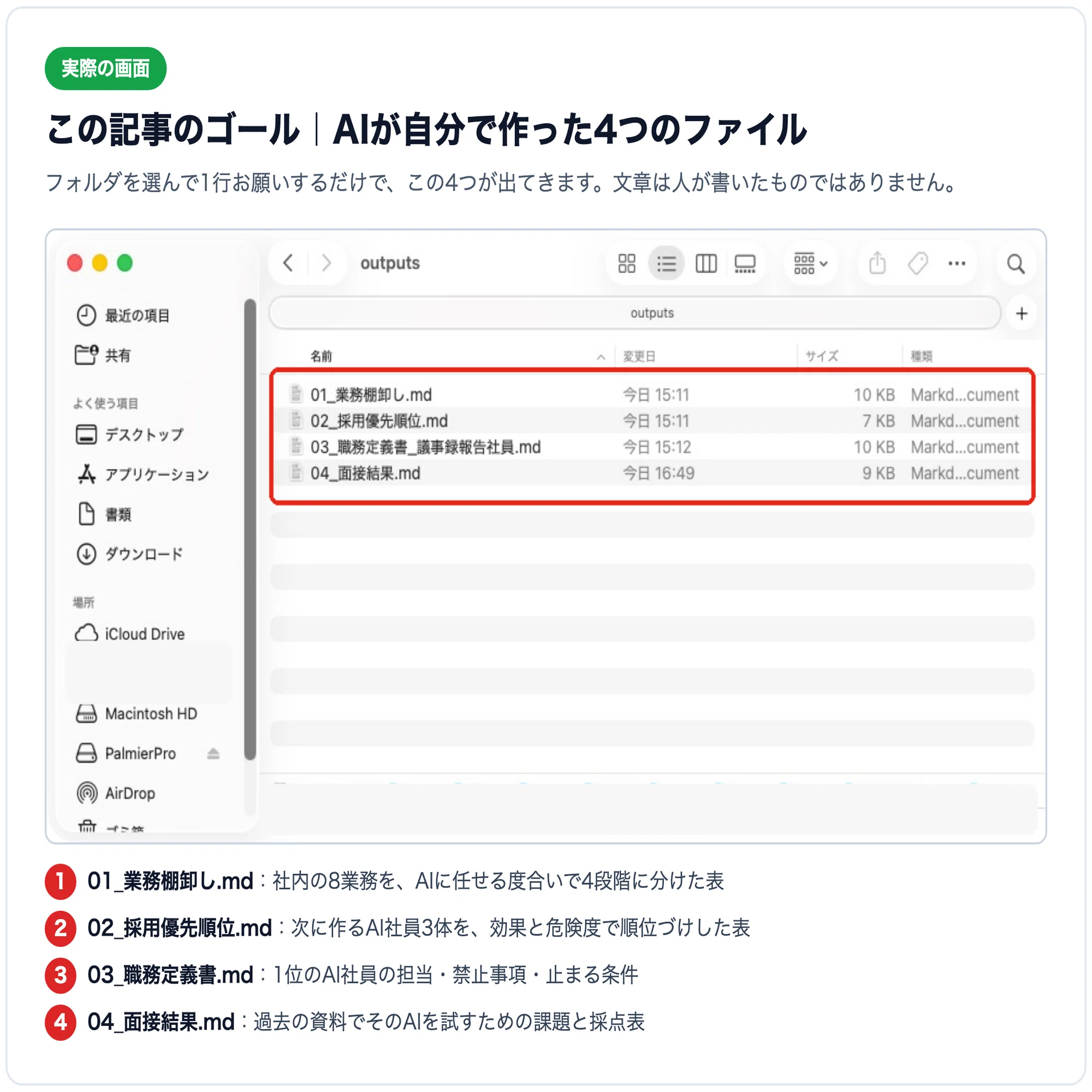This screenshot has height=1092, width=1092.
Task: Open デスクトップ in sidebar
Action: [129, 435]
